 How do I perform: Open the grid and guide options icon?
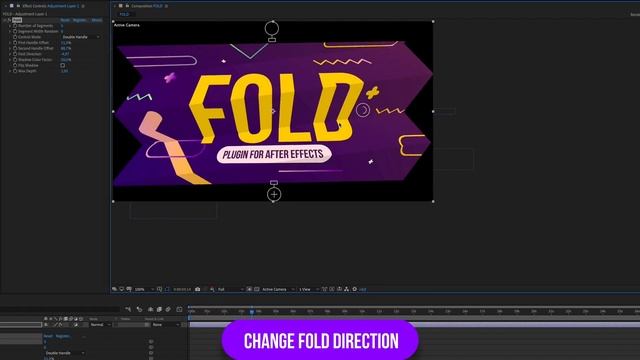[x=160, y=289]
